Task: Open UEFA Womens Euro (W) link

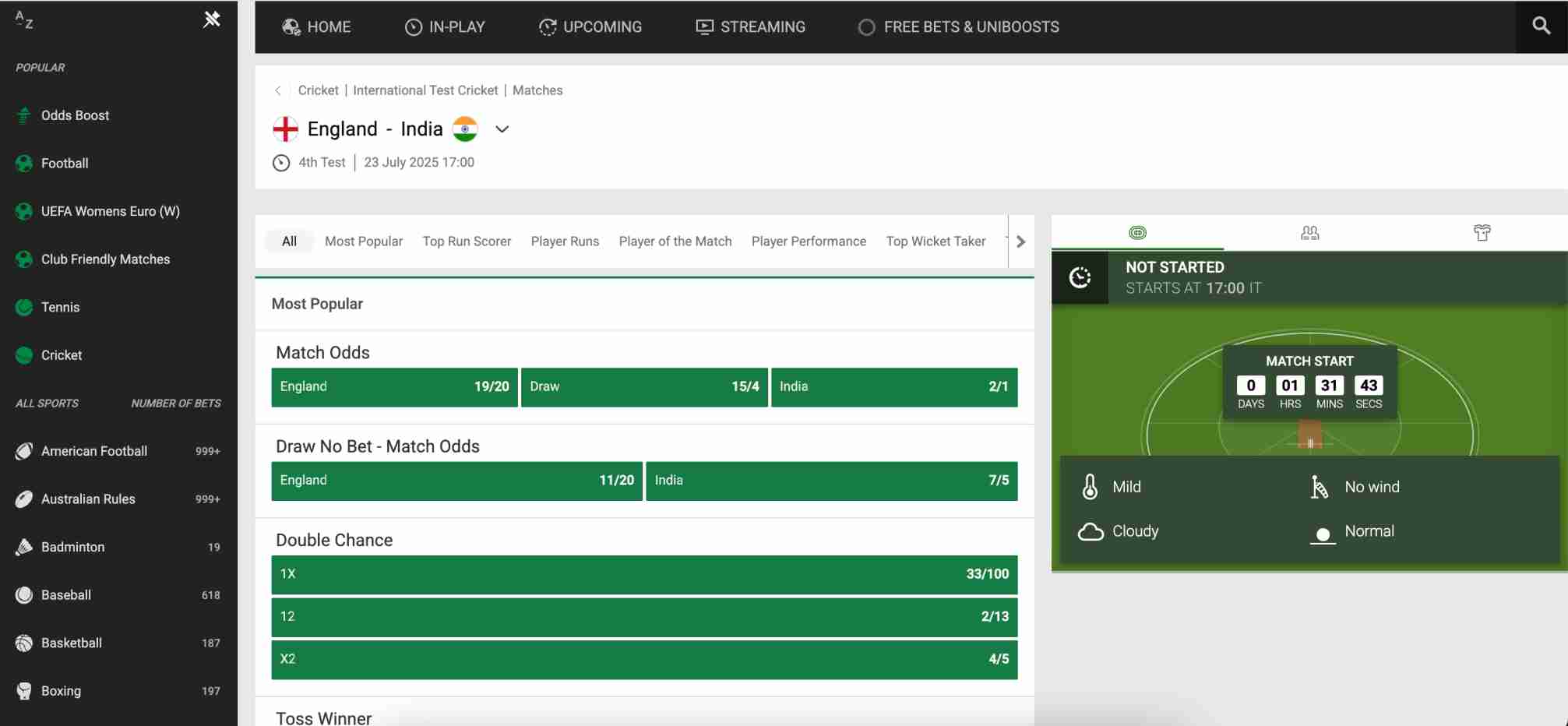Action: point(111,211)
